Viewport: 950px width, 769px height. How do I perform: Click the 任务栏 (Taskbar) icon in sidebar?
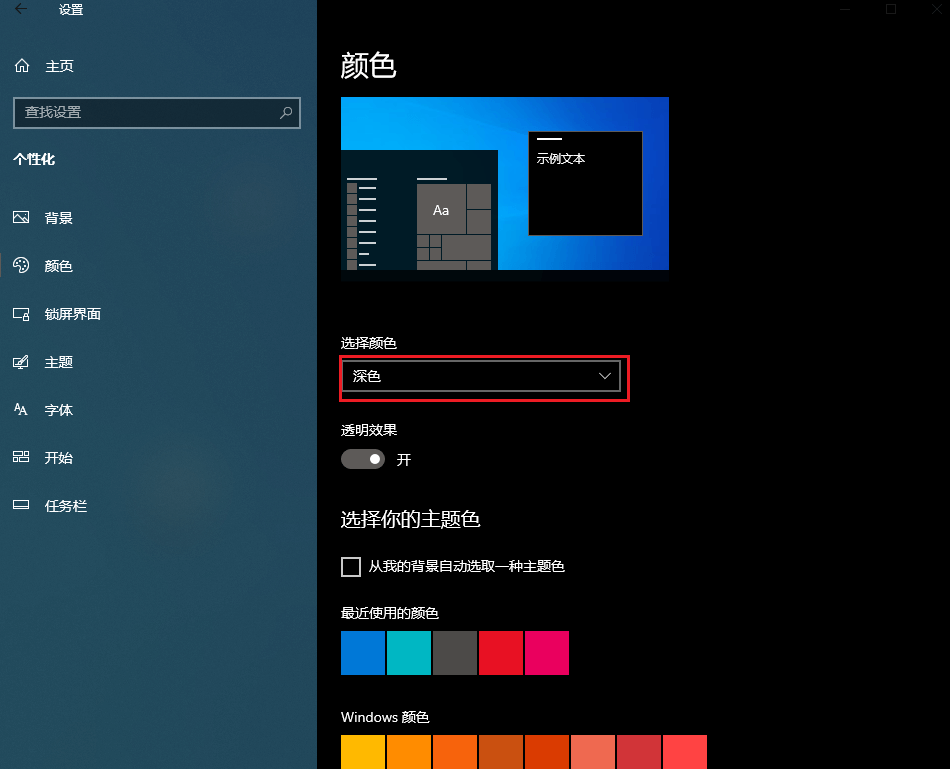tap(21, 505)
